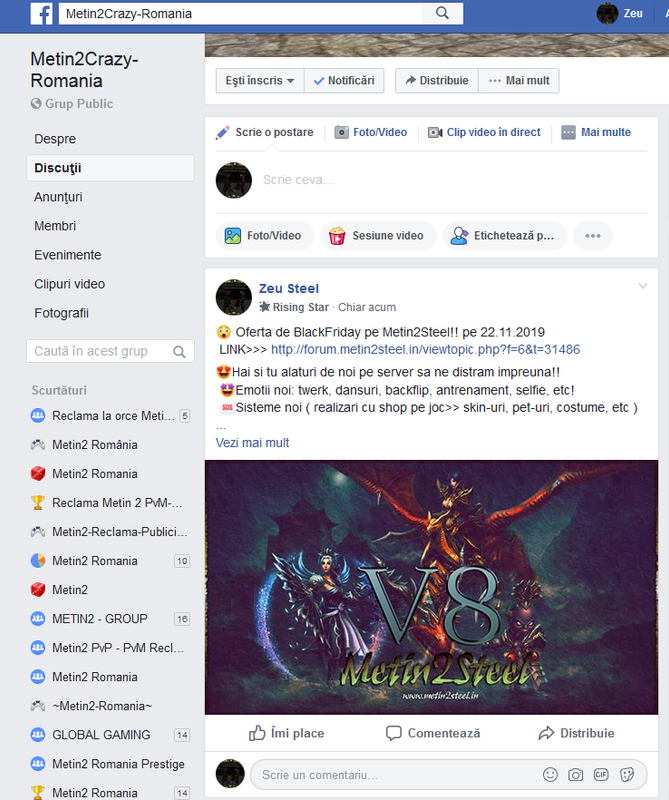The width and height of the screenshot is (669, 800).
Task: Click the group search magnifier icon
Action: (179, 352)
